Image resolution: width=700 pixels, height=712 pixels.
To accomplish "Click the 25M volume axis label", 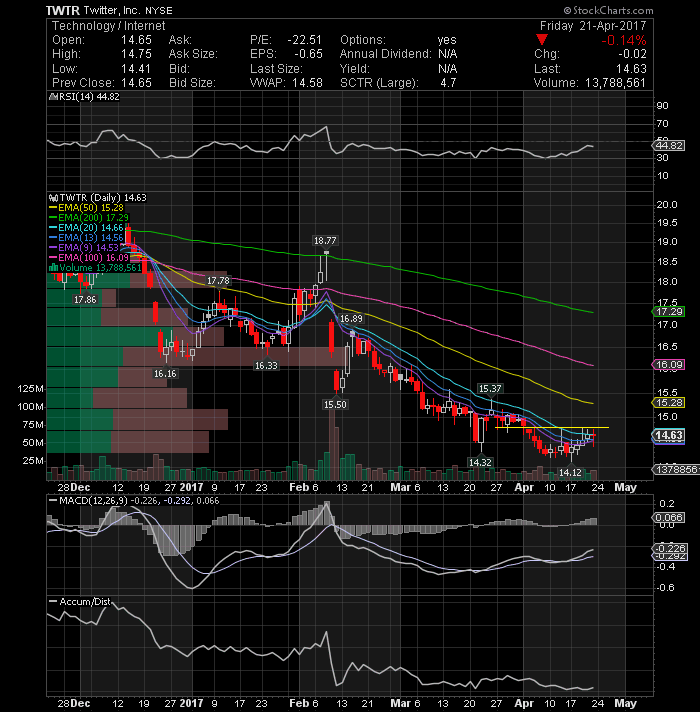I will tap(33, 460).
